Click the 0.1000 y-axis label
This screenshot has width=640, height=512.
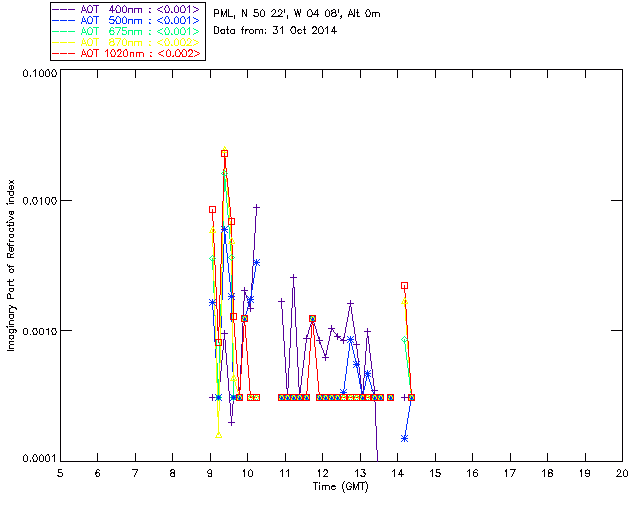coord(39,73)
